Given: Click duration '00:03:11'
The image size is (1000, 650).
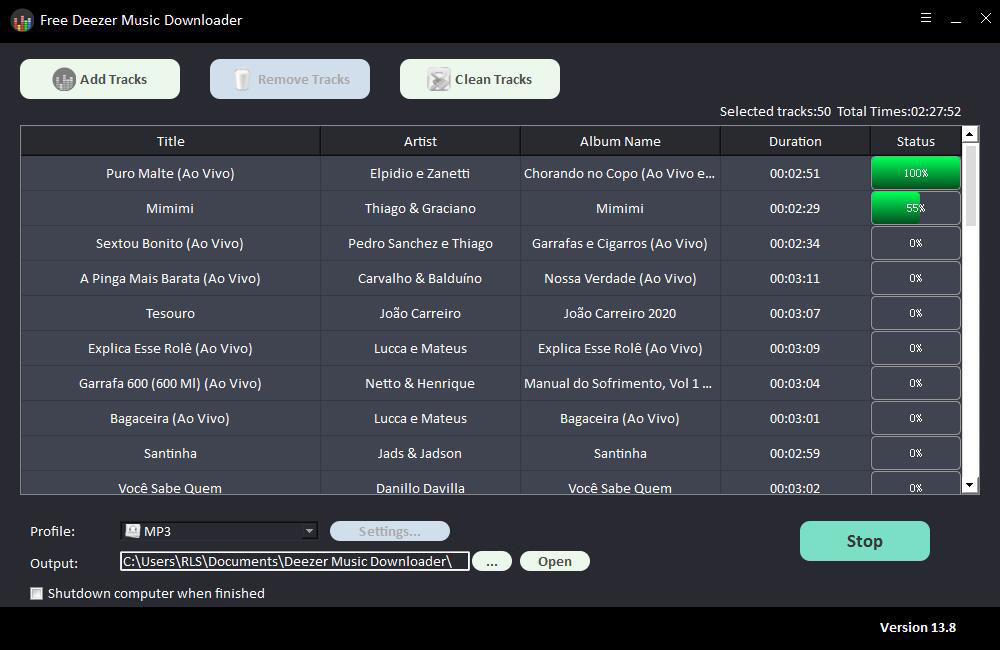Looking at the screenshot, I should (795, 279).
